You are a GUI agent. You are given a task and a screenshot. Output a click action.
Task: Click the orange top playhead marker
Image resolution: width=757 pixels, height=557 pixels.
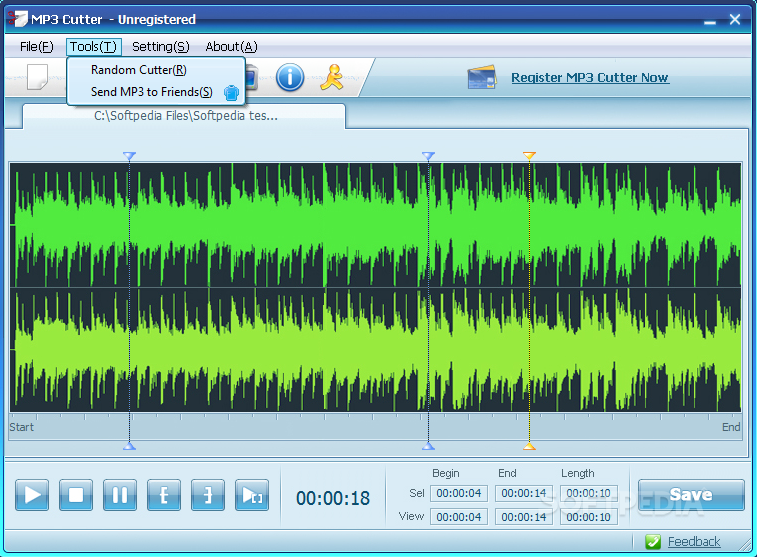(x=529, y=156)
